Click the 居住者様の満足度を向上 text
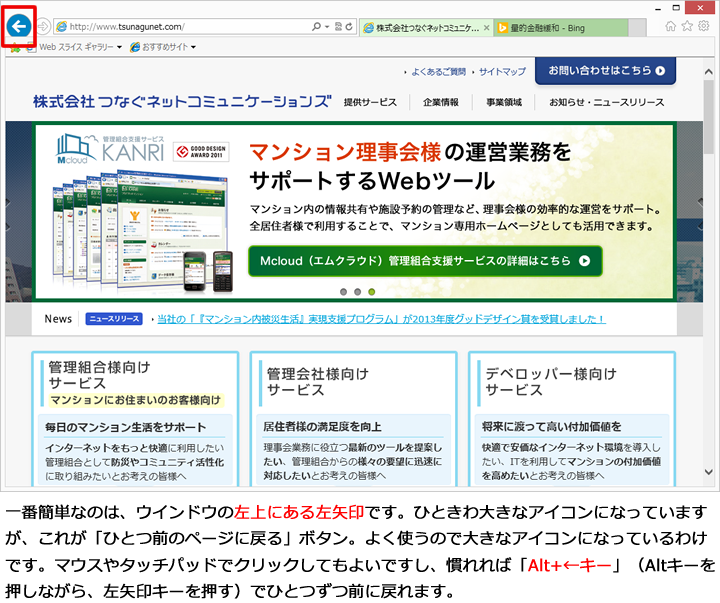The width and height of the screenshot is (720, 603). [x=322, y=427]
